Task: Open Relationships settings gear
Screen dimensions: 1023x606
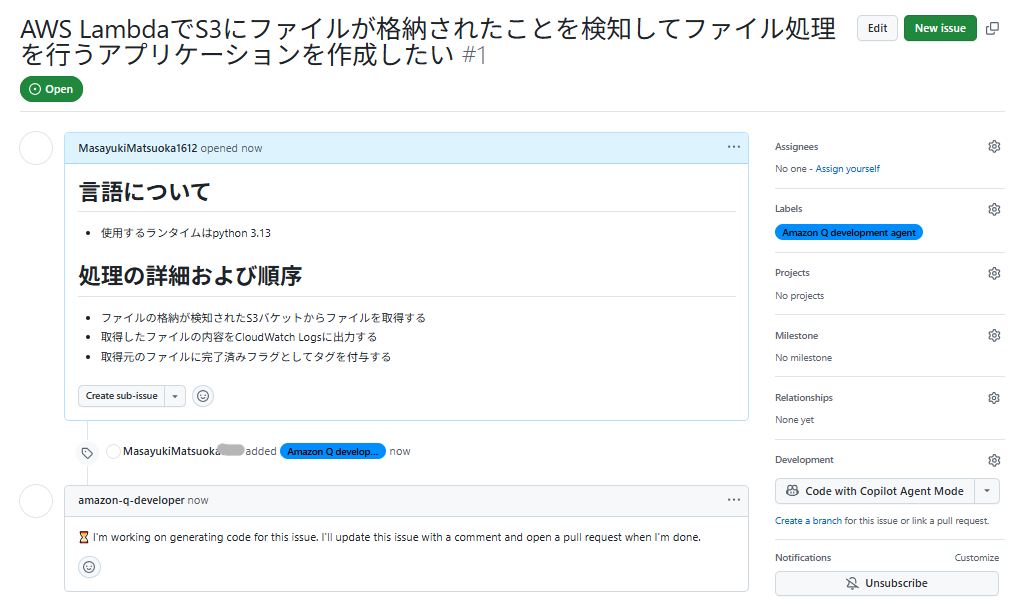Action: [x=994, y=397]
